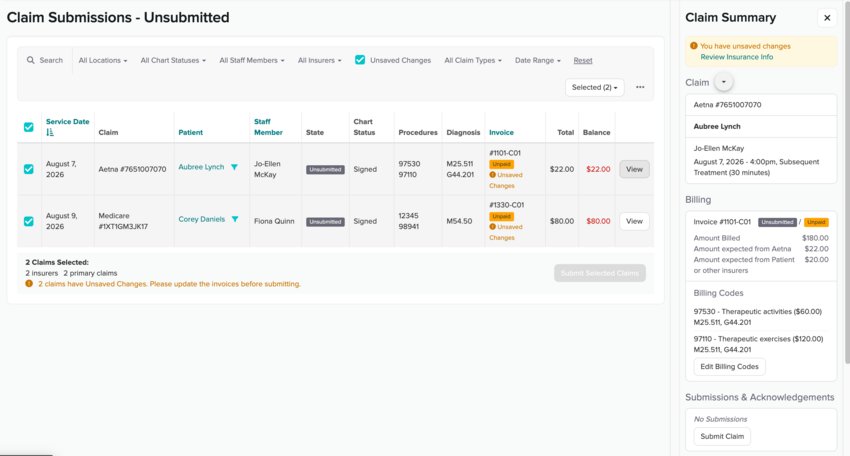Screen dimensions: 850x456
Task: Click View for the Medicare claim row
Action: click(634, 221)
